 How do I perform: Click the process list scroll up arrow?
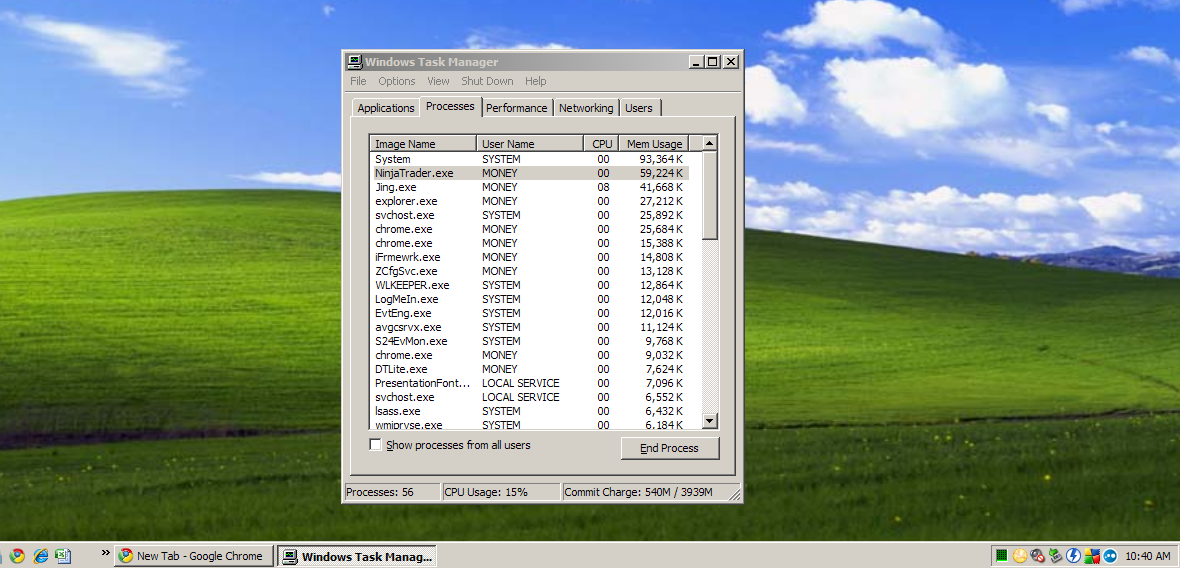pyautogui.click(x=710, y=143)
